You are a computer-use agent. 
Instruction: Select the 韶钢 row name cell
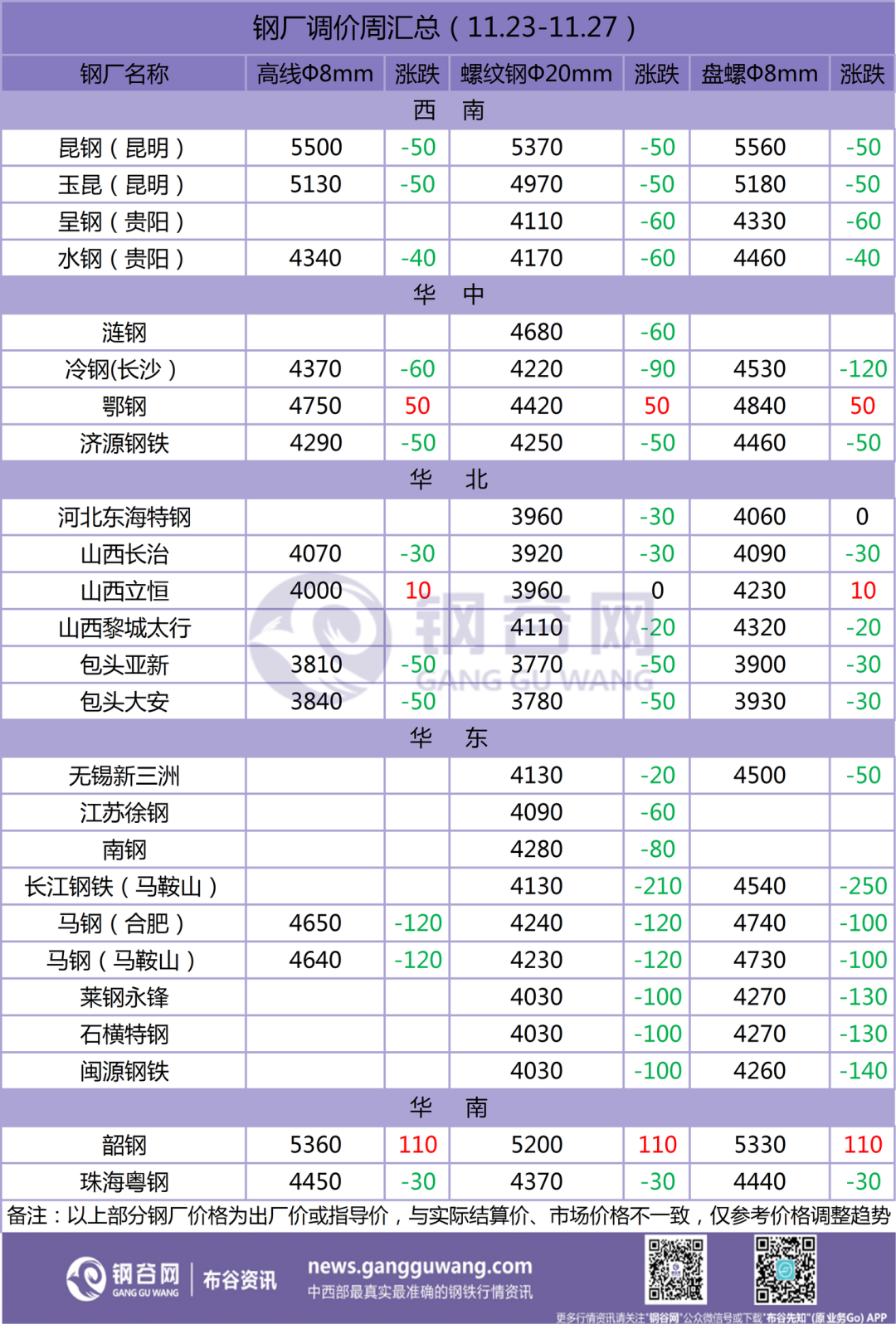tap(124, 1145)
